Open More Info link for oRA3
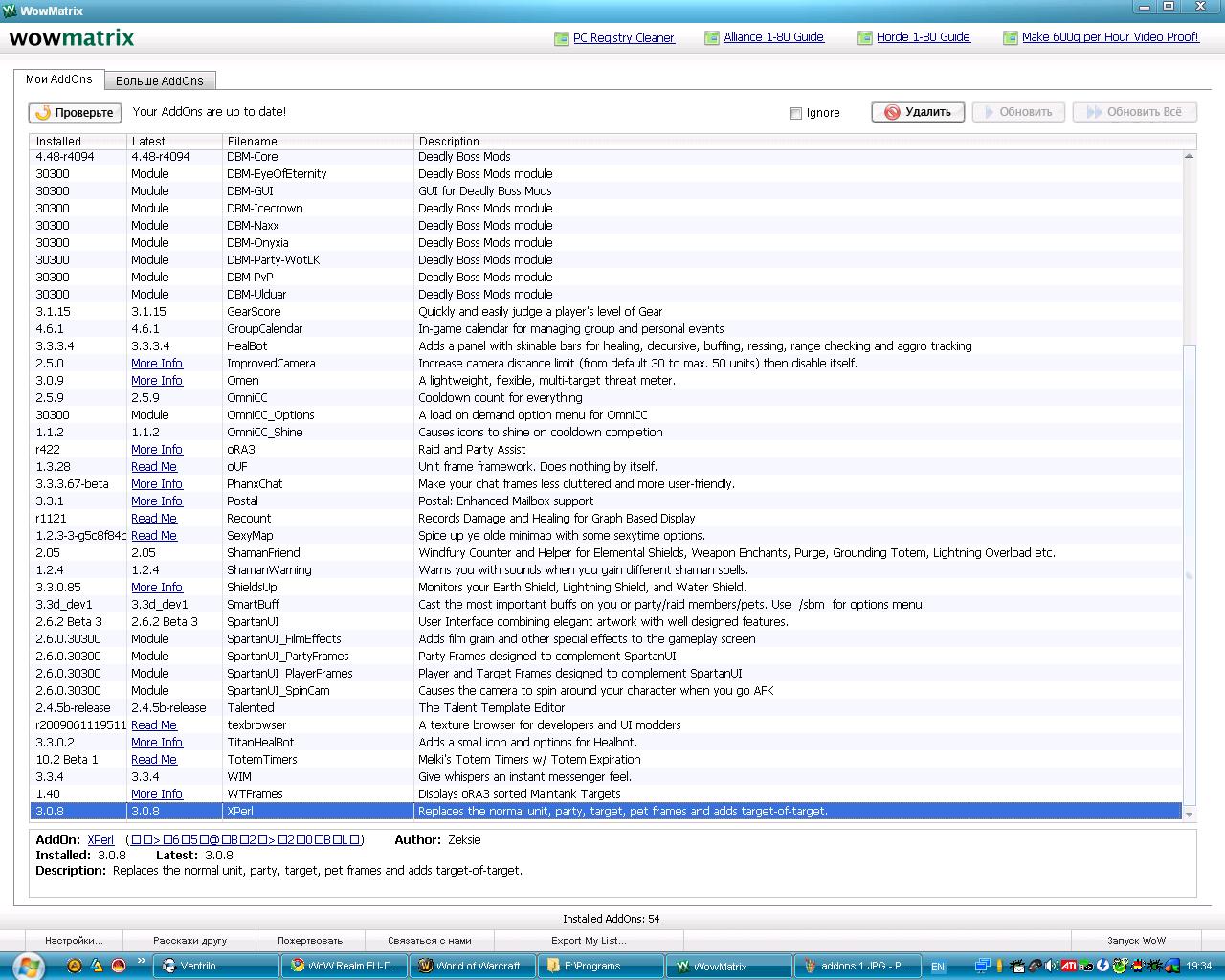 (x=157, y=450)
